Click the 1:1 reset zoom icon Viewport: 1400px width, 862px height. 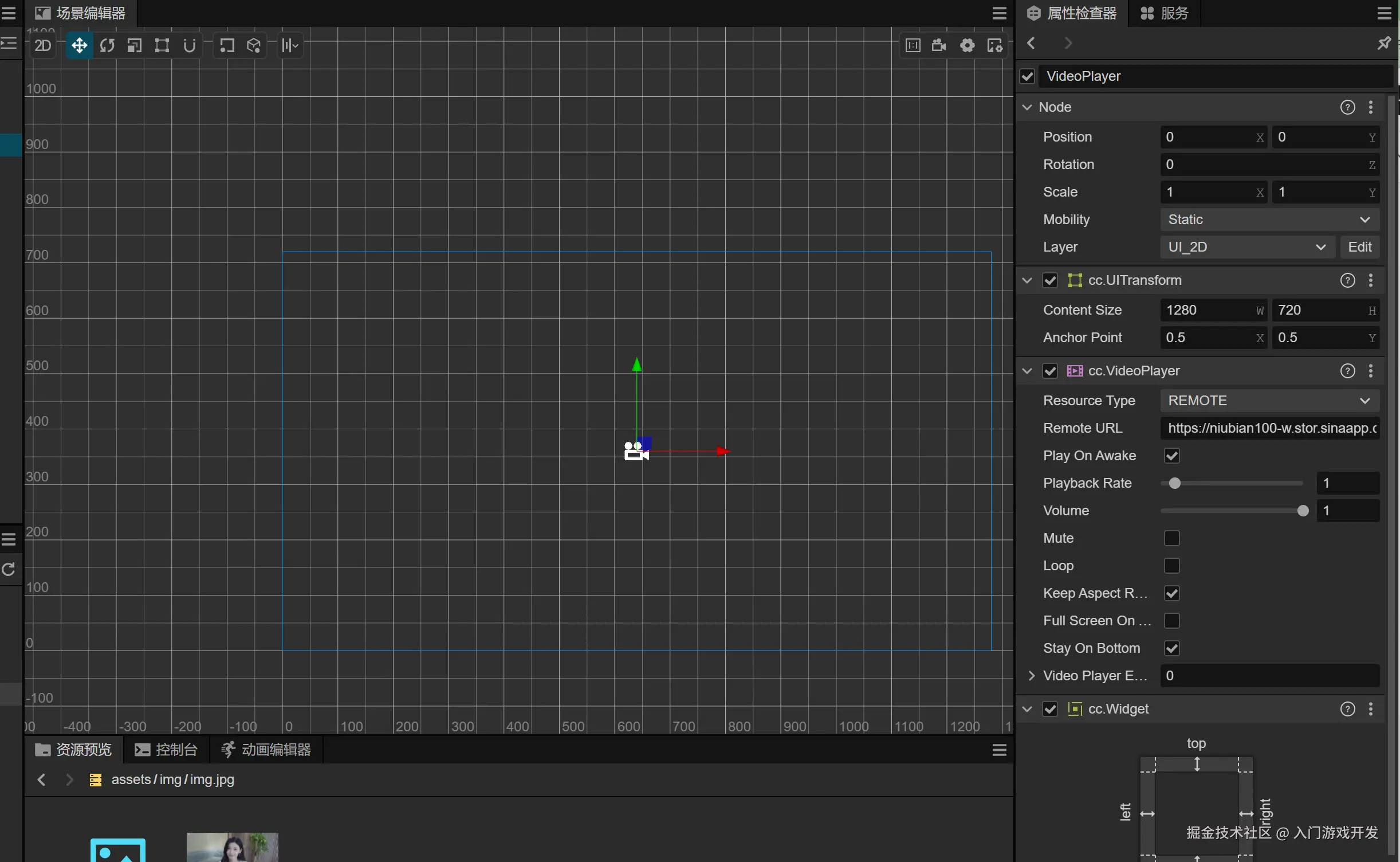pos(913,45)
